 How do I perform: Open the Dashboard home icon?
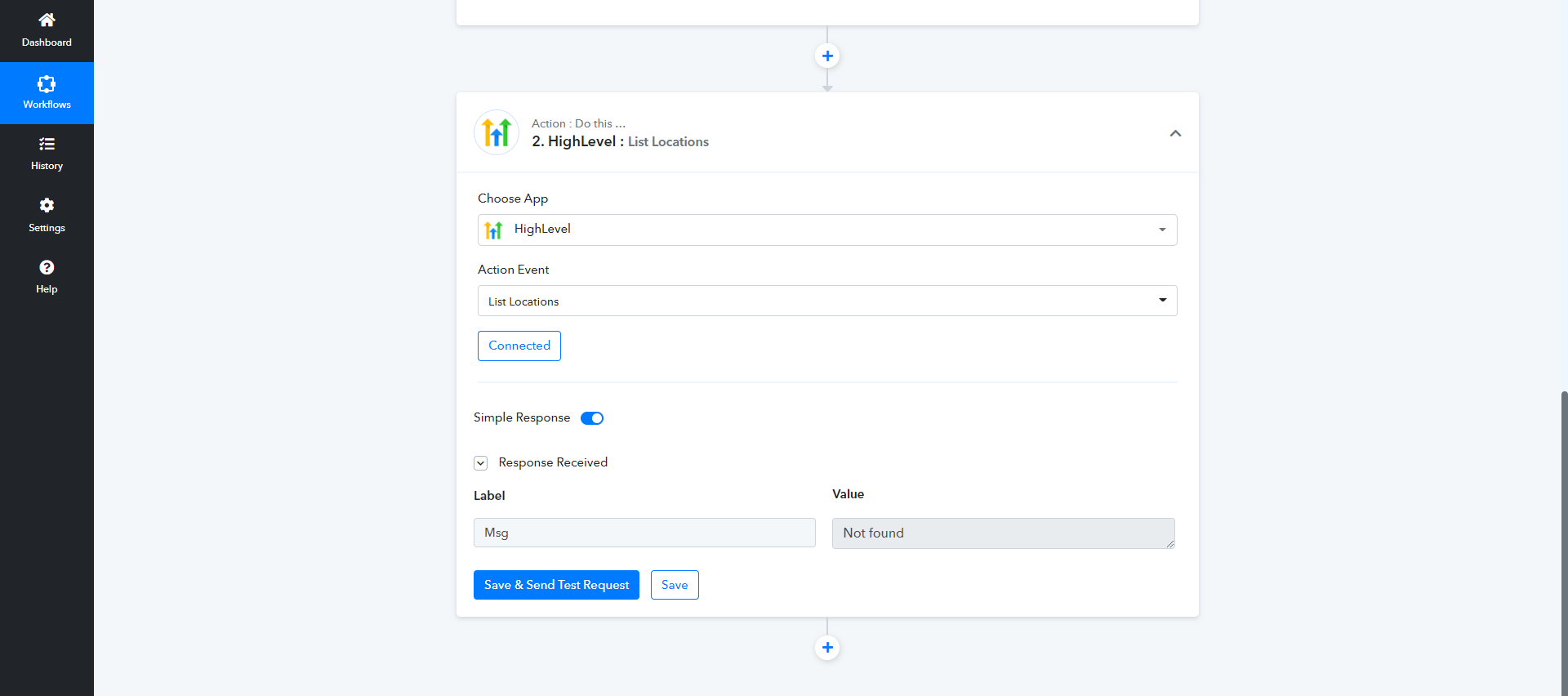pyautogui.click(x=47, y=20)
